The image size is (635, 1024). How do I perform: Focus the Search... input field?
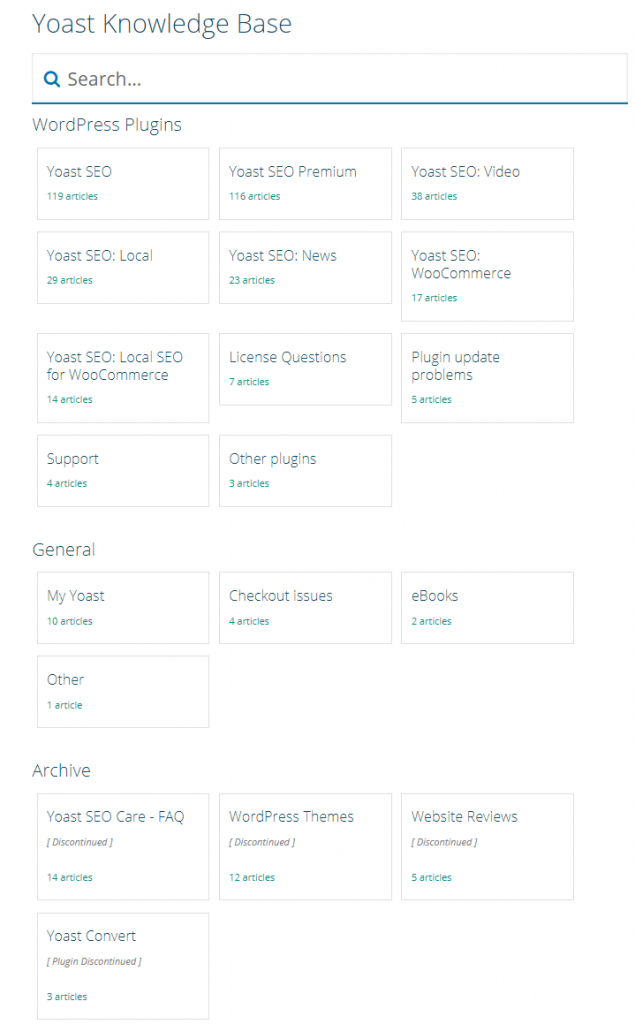click(330, 78)
